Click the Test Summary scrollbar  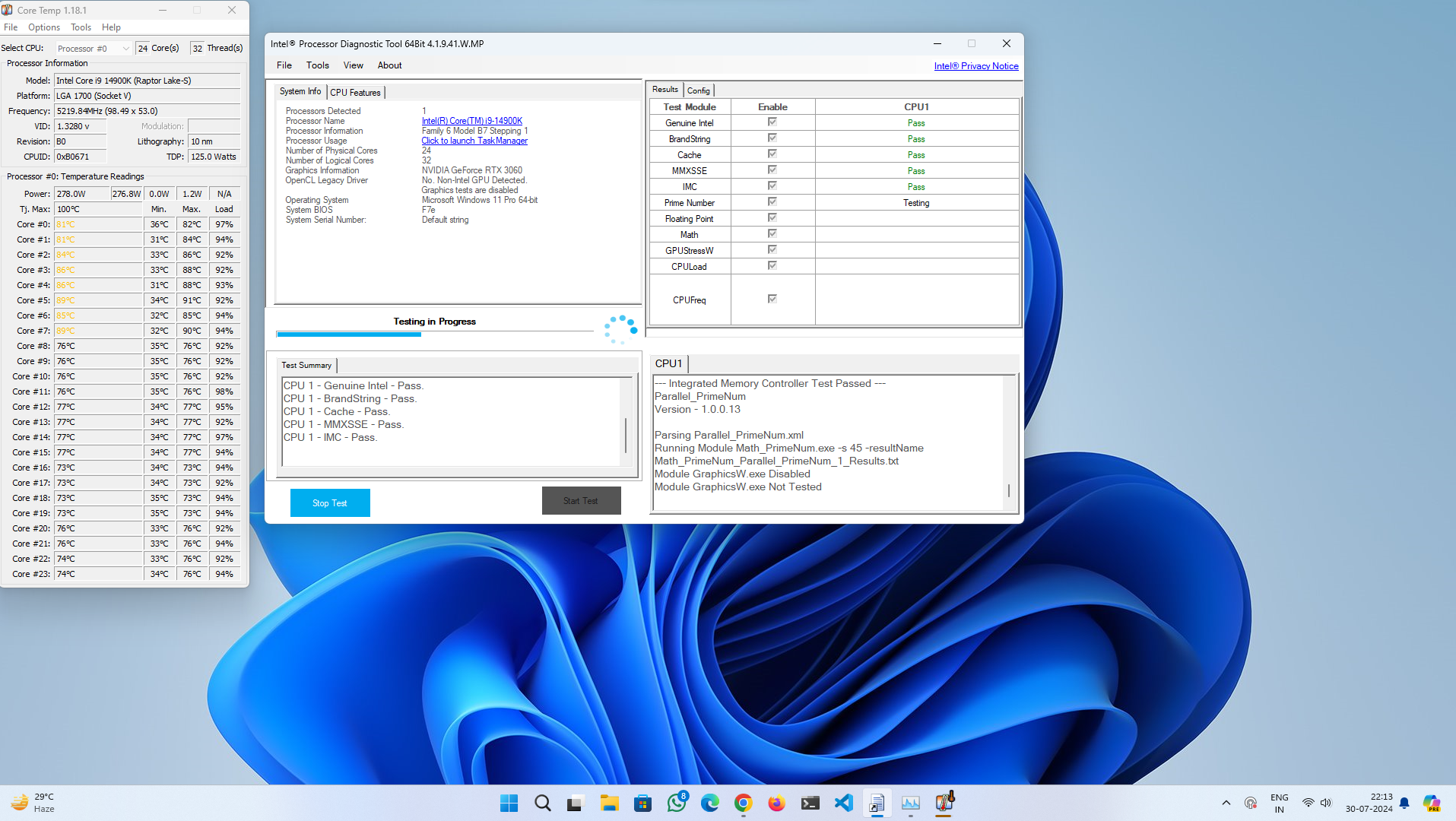point(626,434)
